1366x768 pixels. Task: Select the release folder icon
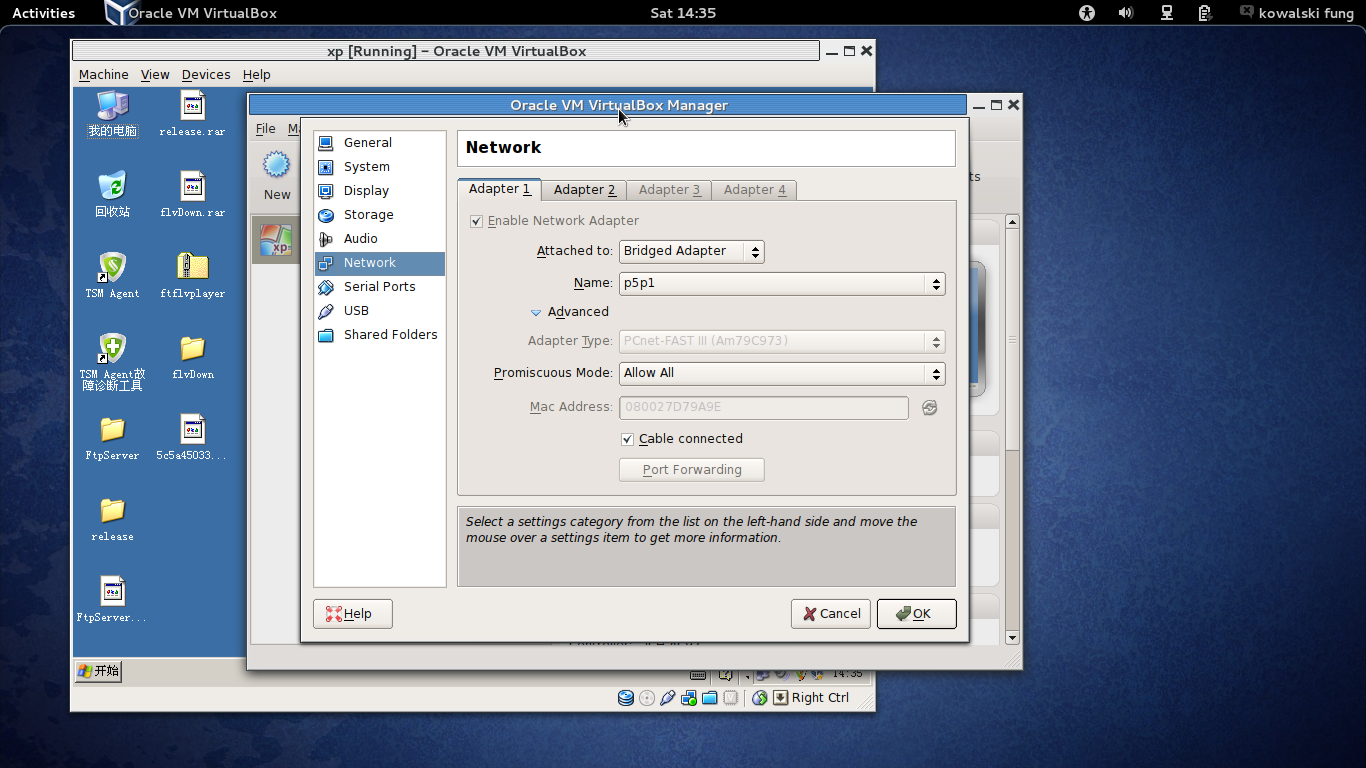point(112,518)
